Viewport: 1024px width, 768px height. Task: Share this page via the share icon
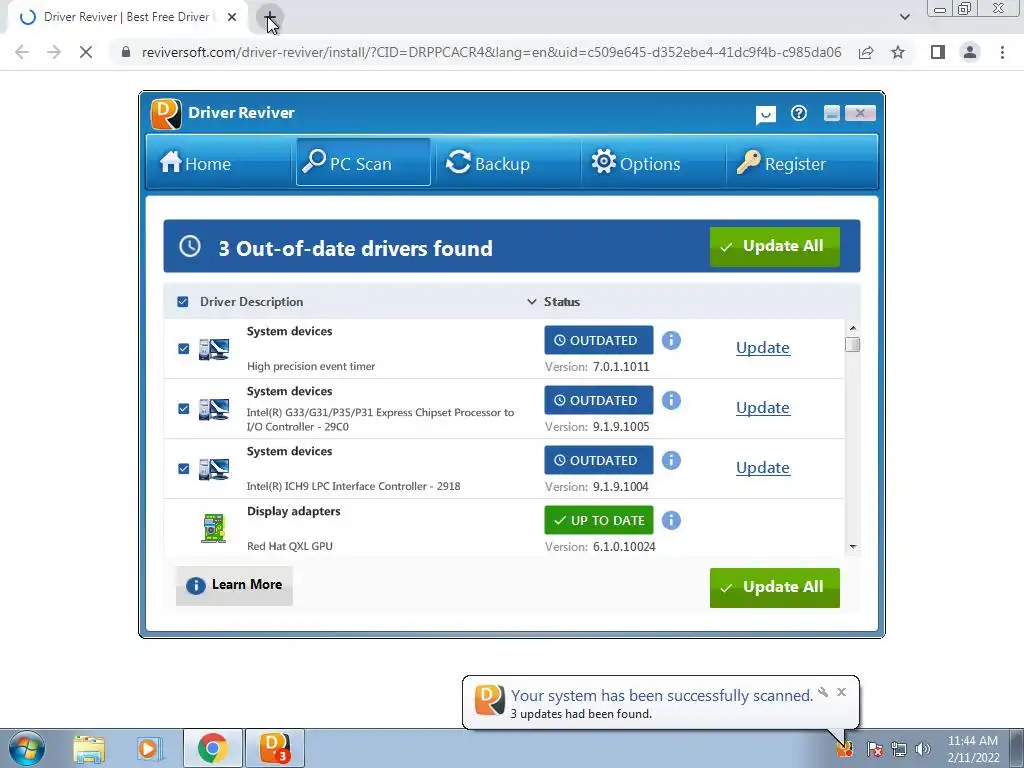866,52
